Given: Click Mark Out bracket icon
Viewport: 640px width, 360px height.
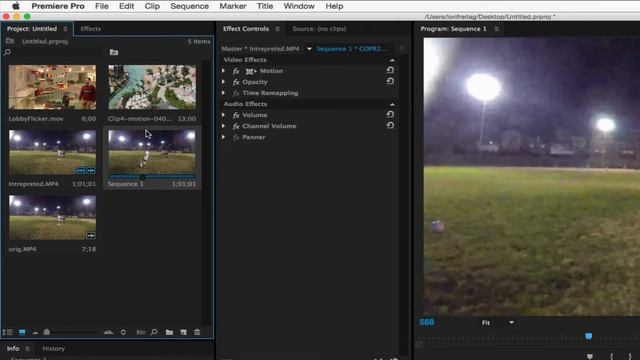Looking at the screenshot, I should coord(630,356).
